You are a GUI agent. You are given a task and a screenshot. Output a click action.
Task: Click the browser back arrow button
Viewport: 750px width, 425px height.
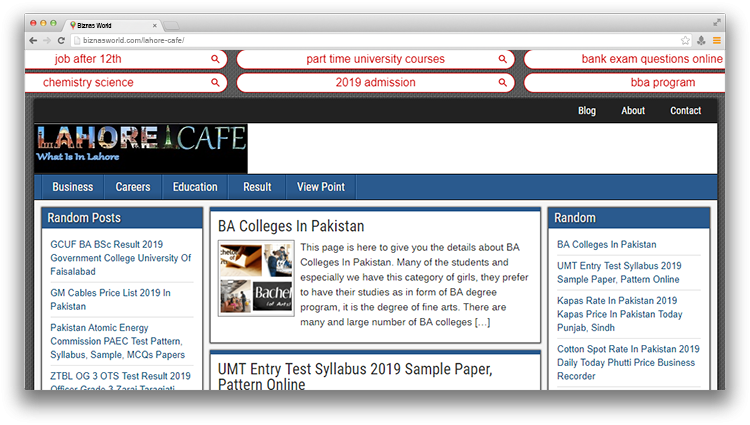(33, 40)
